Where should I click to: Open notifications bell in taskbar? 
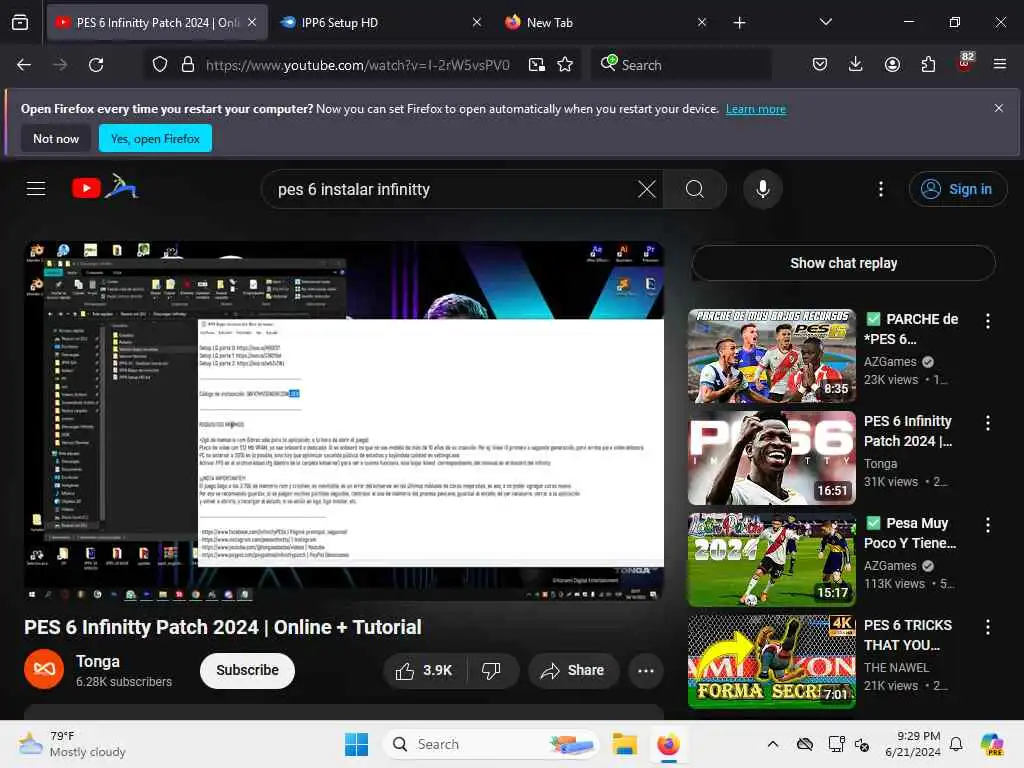956,744
